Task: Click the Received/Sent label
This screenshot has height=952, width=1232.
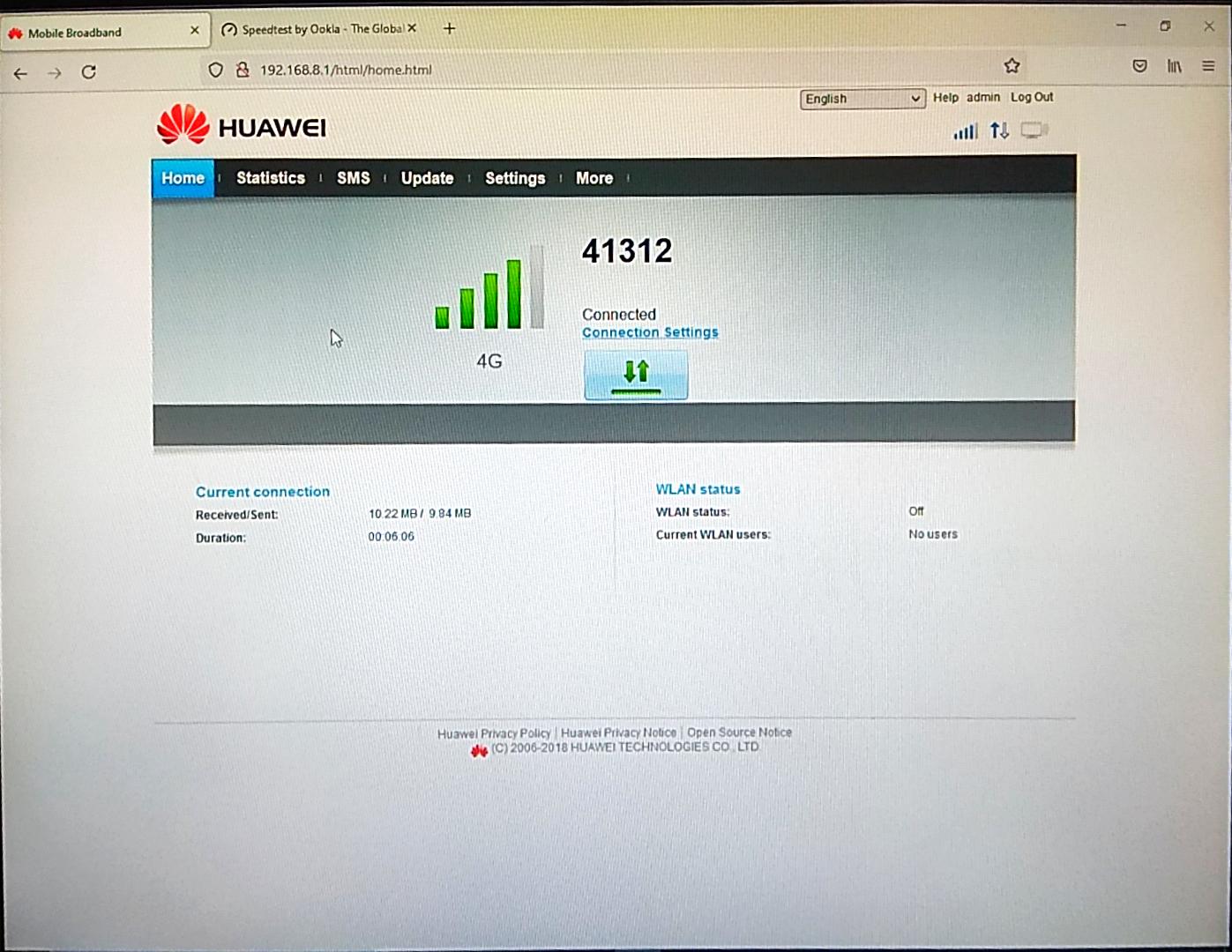Action: coord(236,515)
